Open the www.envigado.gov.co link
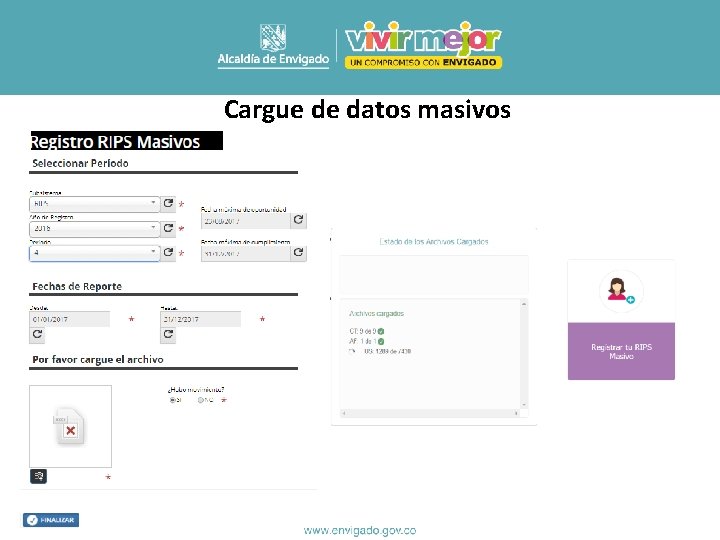720x540 pixels. tap(360, 530)
